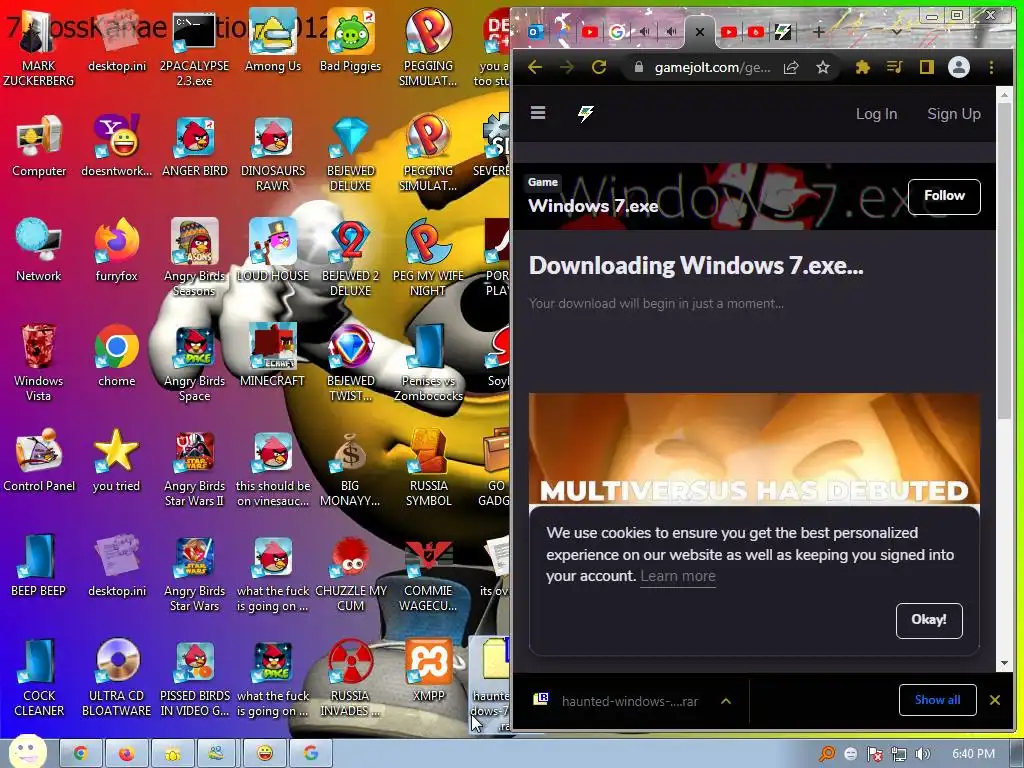Select the Computer desktop icon
This screenshot has width=1024, height=768.
(39, 145)
